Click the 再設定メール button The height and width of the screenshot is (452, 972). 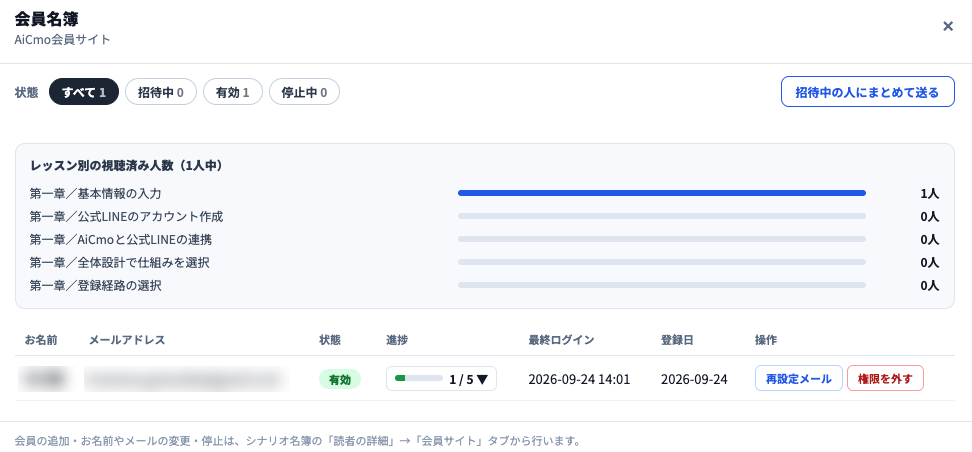pyautogui.click(x=798, y=379)
